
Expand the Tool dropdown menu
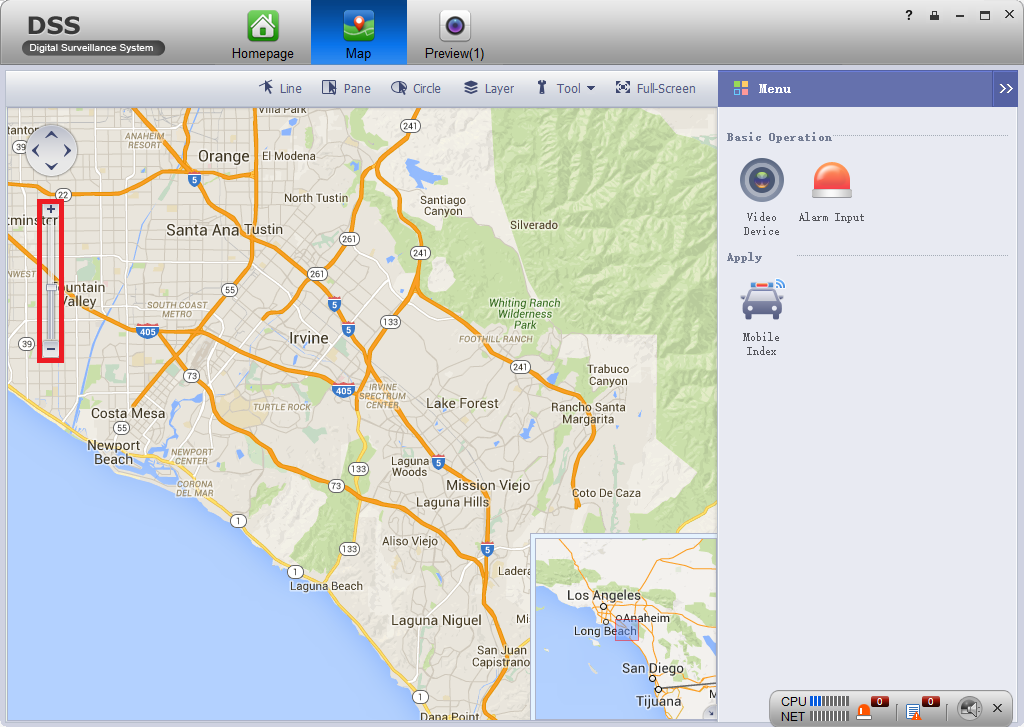(566, 88)
